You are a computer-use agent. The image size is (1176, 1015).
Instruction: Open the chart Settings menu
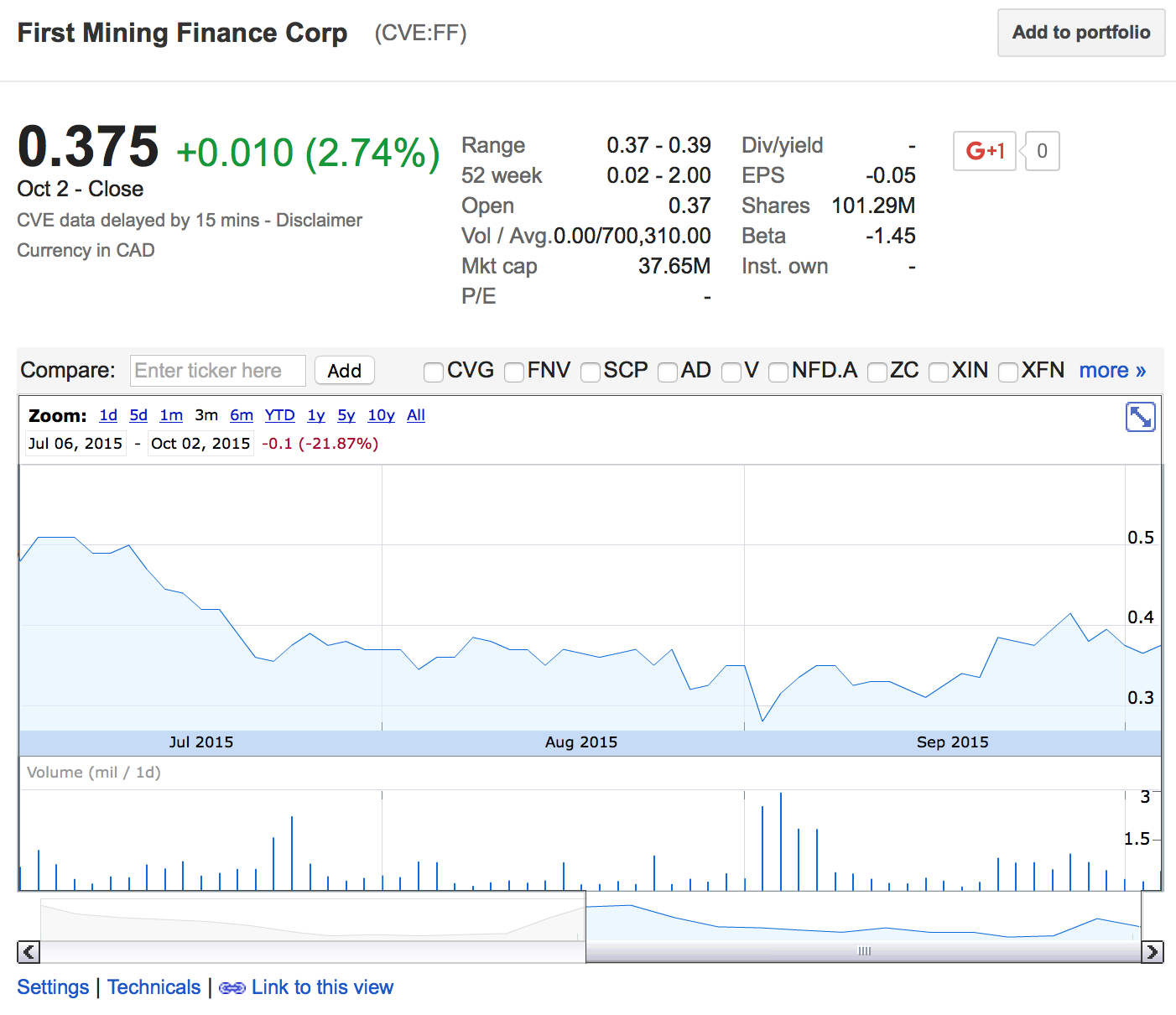coord(53,987)
